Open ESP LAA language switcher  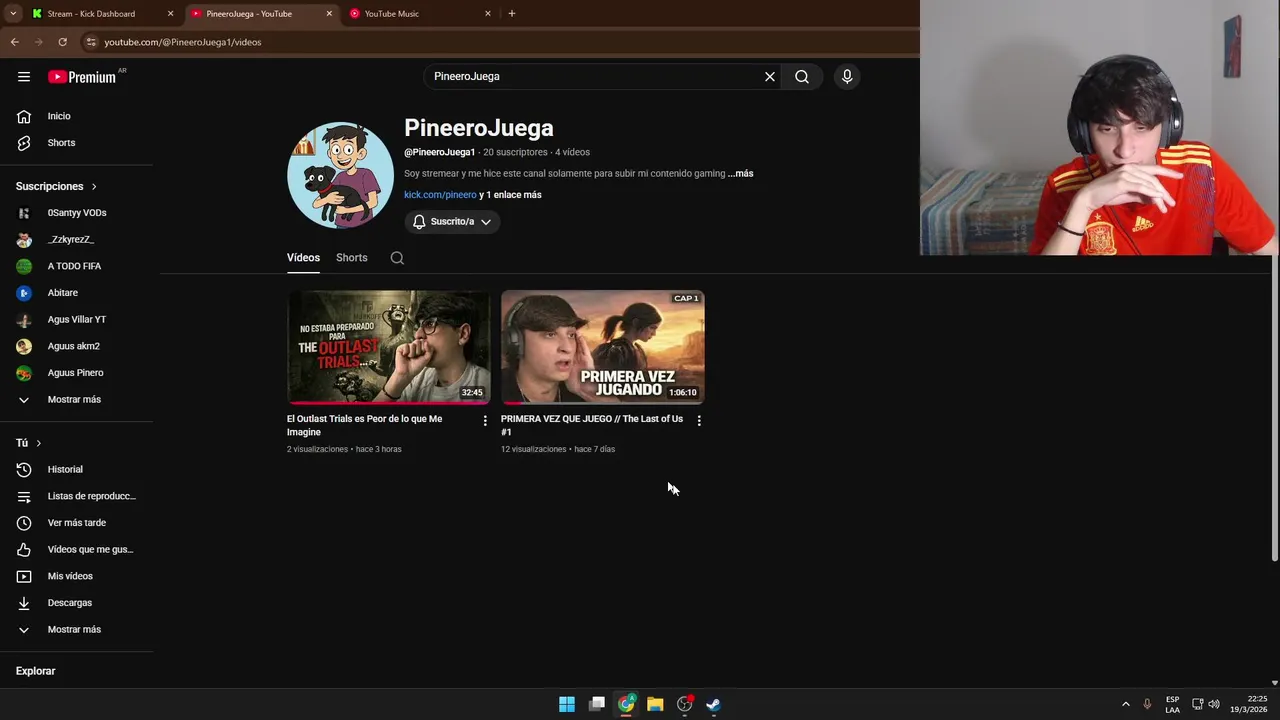pyautogui.click(x=1172, y=704)
